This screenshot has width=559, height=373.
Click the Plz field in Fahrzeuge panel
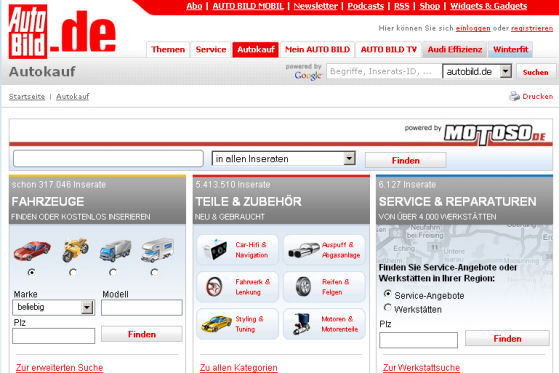click(x=53, y=336)
